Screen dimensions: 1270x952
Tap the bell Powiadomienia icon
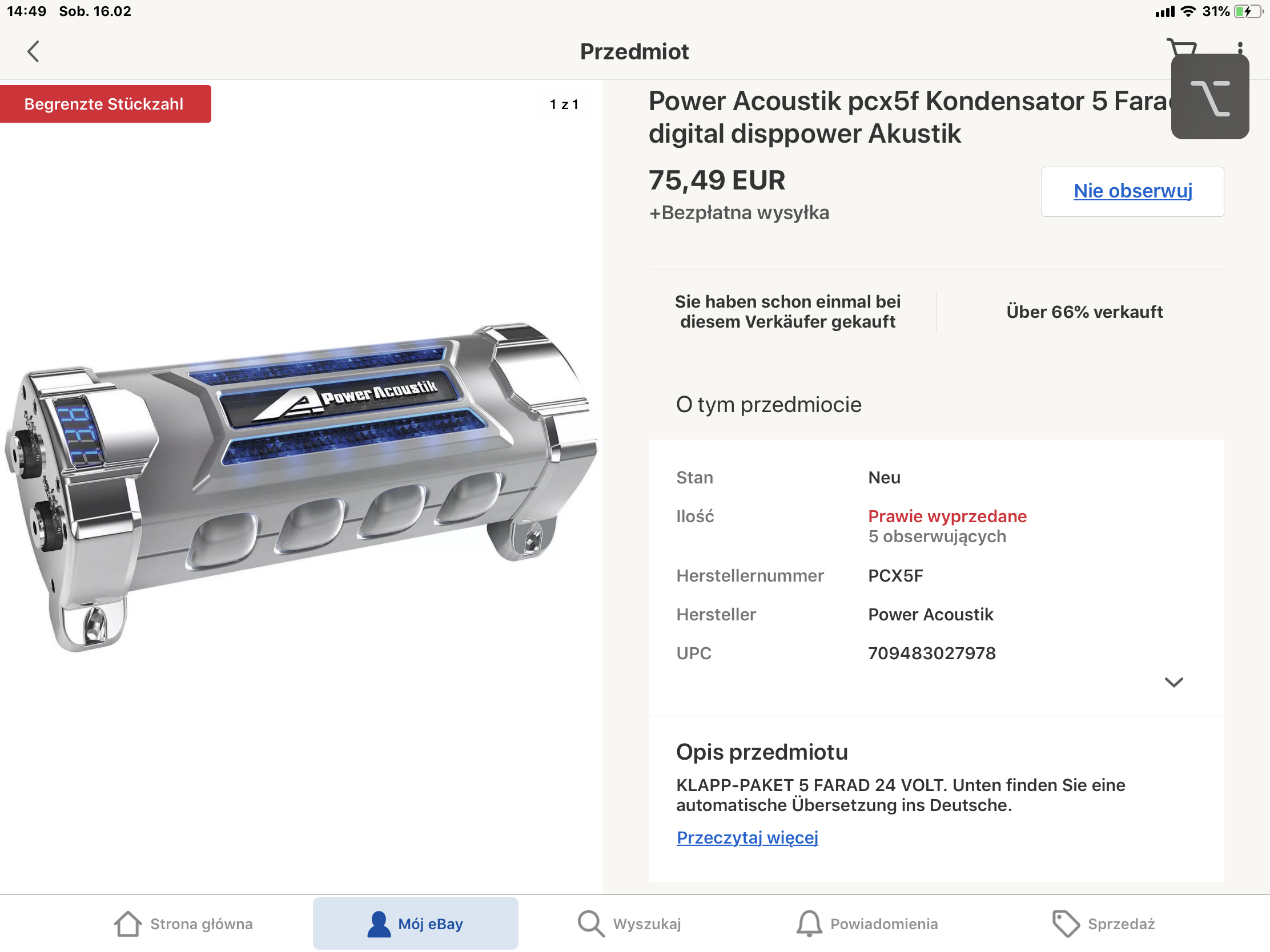click(809, 923)
